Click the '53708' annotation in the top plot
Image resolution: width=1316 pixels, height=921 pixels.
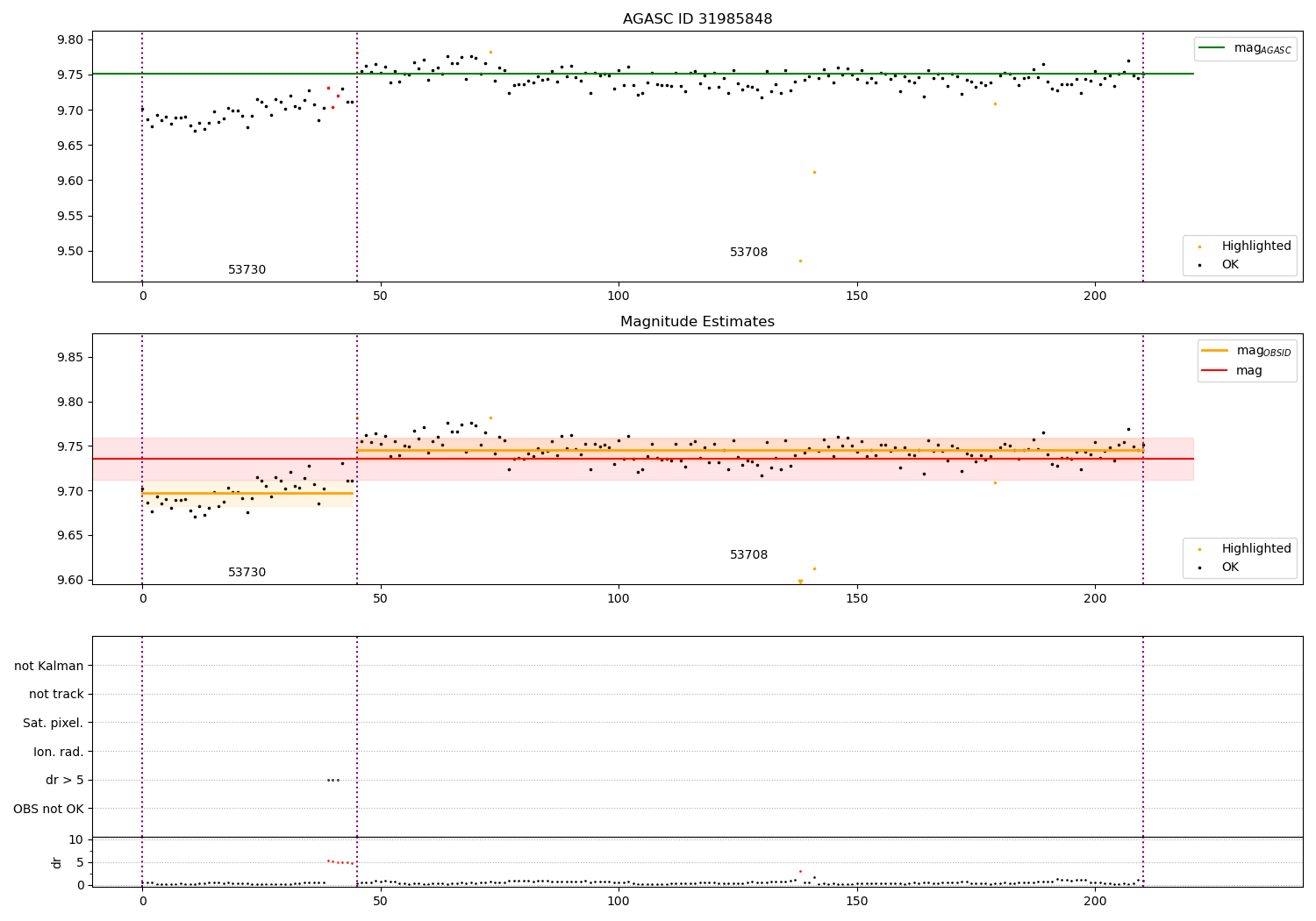click(748, 253)
